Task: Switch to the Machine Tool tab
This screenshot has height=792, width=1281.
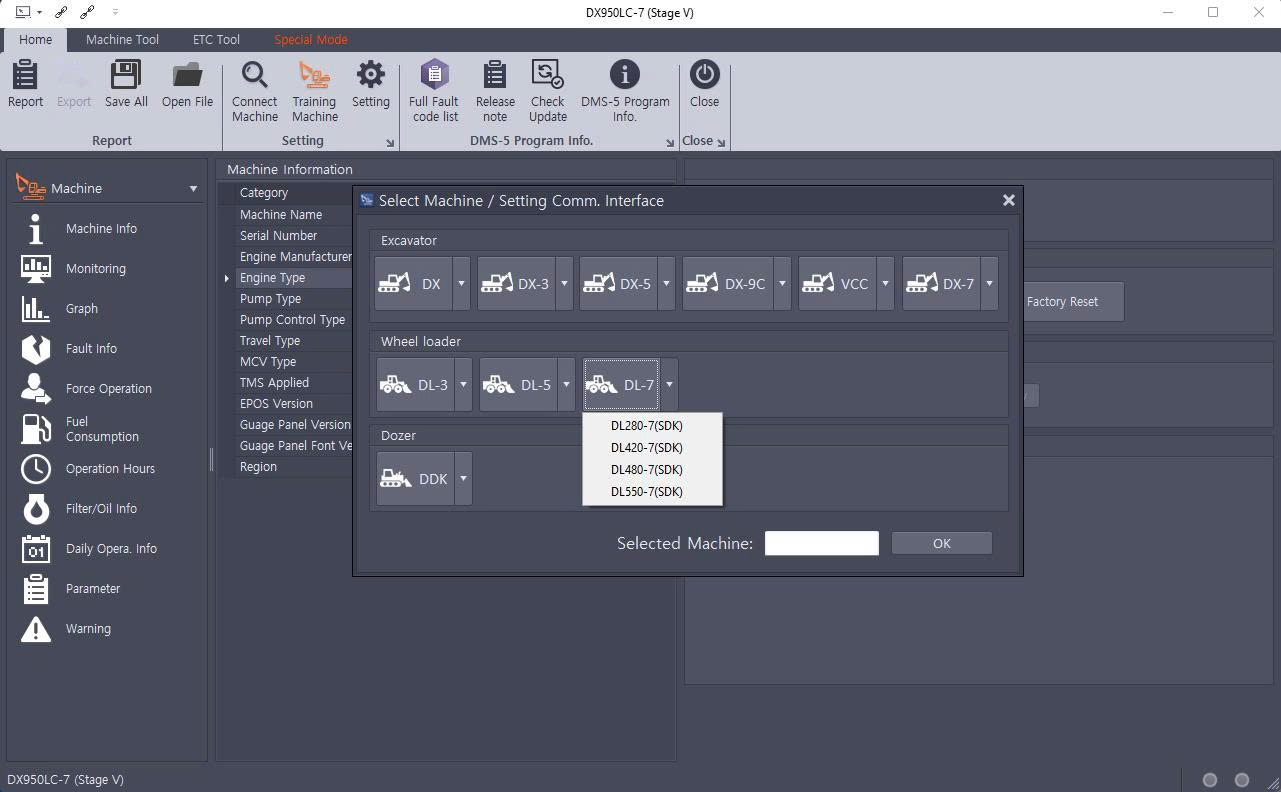Action: click(x=122, y=40)
